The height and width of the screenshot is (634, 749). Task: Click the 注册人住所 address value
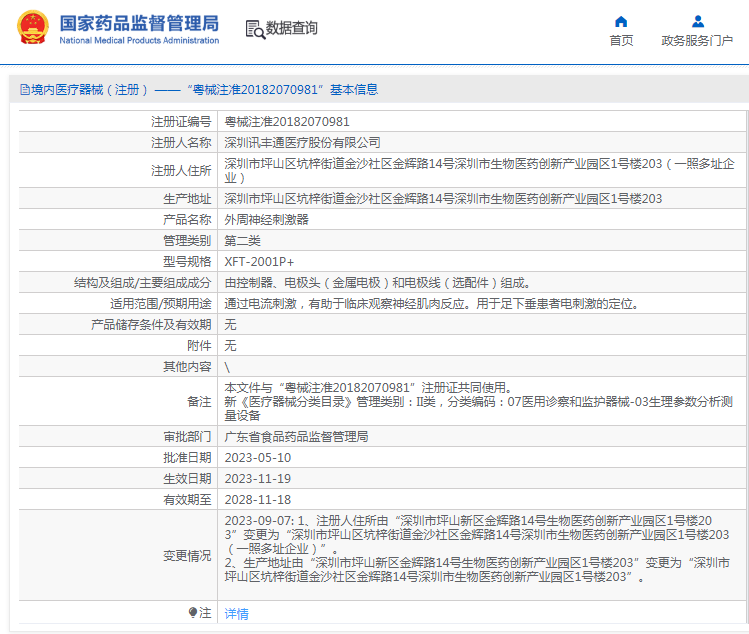pos(479,171)
